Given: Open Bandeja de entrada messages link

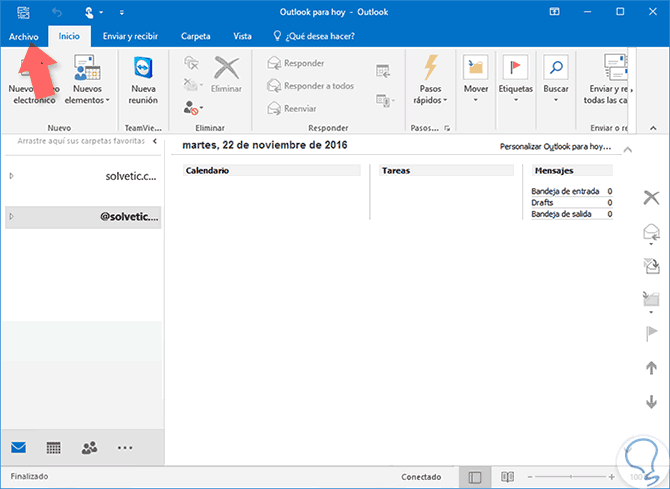Looking at the screenshot, I should point(565,191).
